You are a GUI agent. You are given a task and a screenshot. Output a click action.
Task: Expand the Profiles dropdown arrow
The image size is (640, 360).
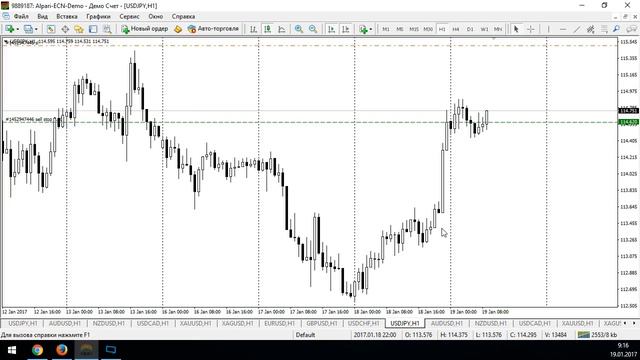pos(36,29)
